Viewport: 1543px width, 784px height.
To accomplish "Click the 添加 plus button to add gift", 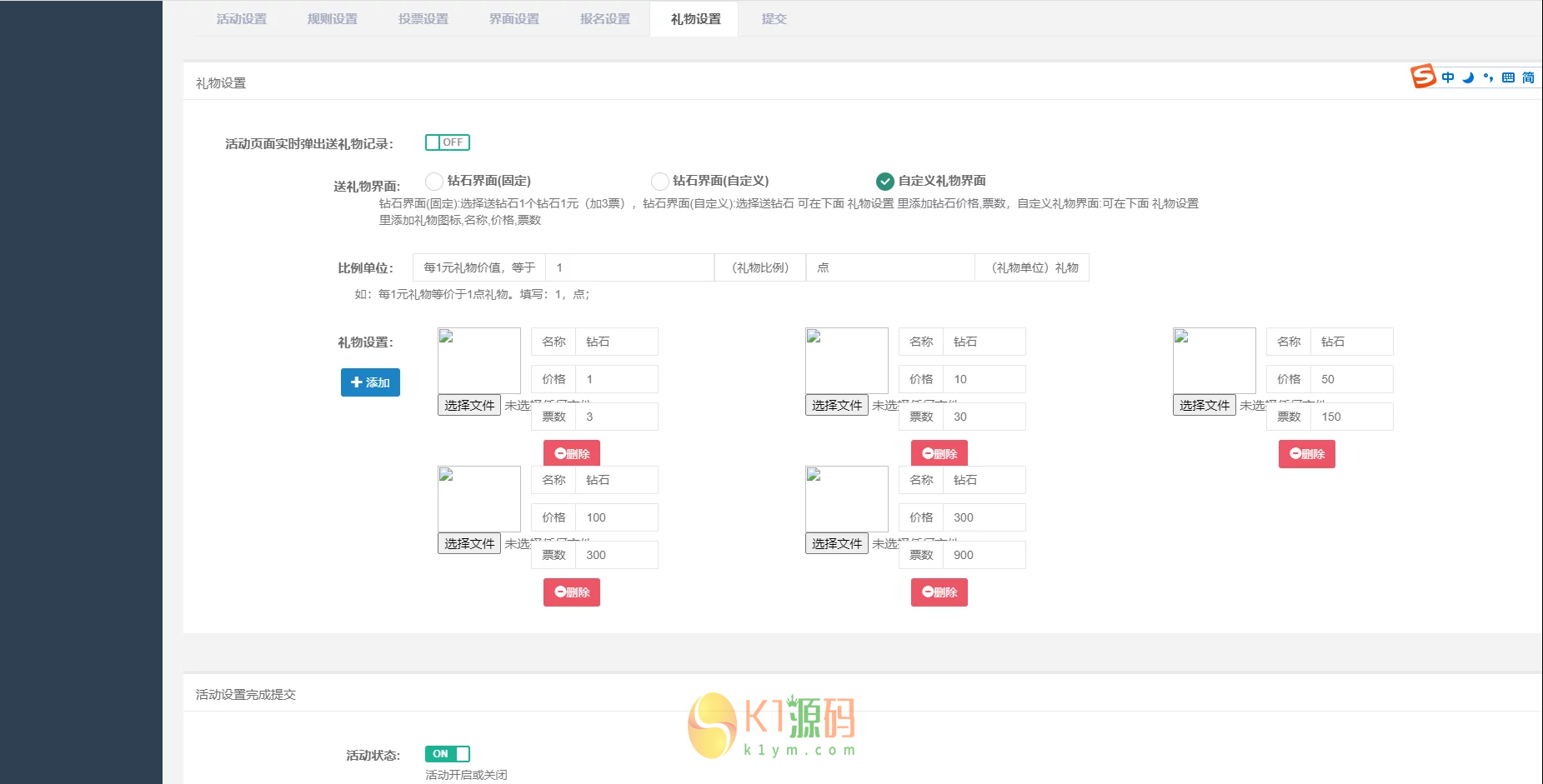I will click(x=370, y=382).
